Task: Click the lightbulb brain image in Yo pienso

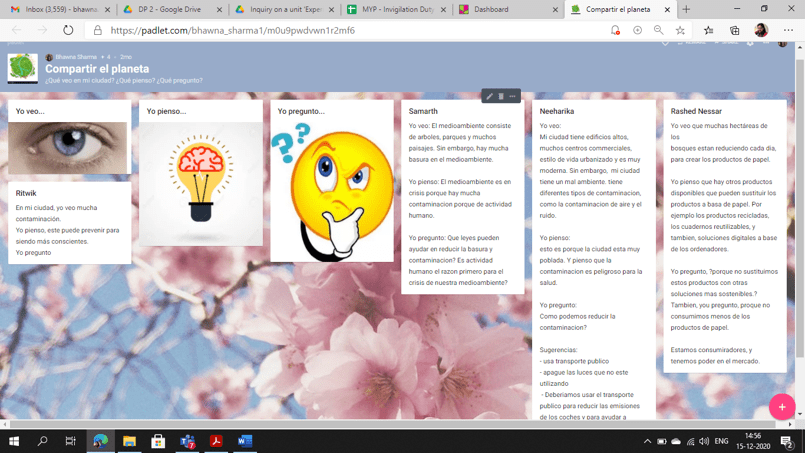Action: coord(201,178)
